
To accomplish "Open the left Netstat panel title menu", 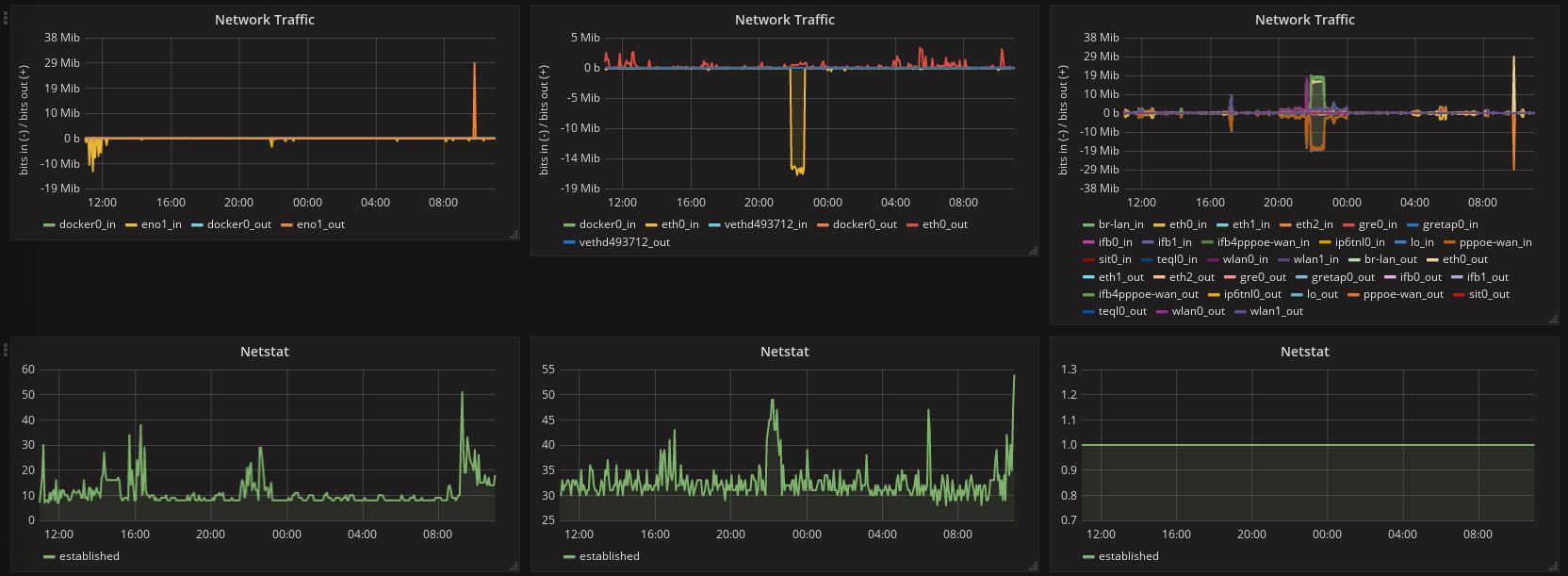I will point(264,352).
